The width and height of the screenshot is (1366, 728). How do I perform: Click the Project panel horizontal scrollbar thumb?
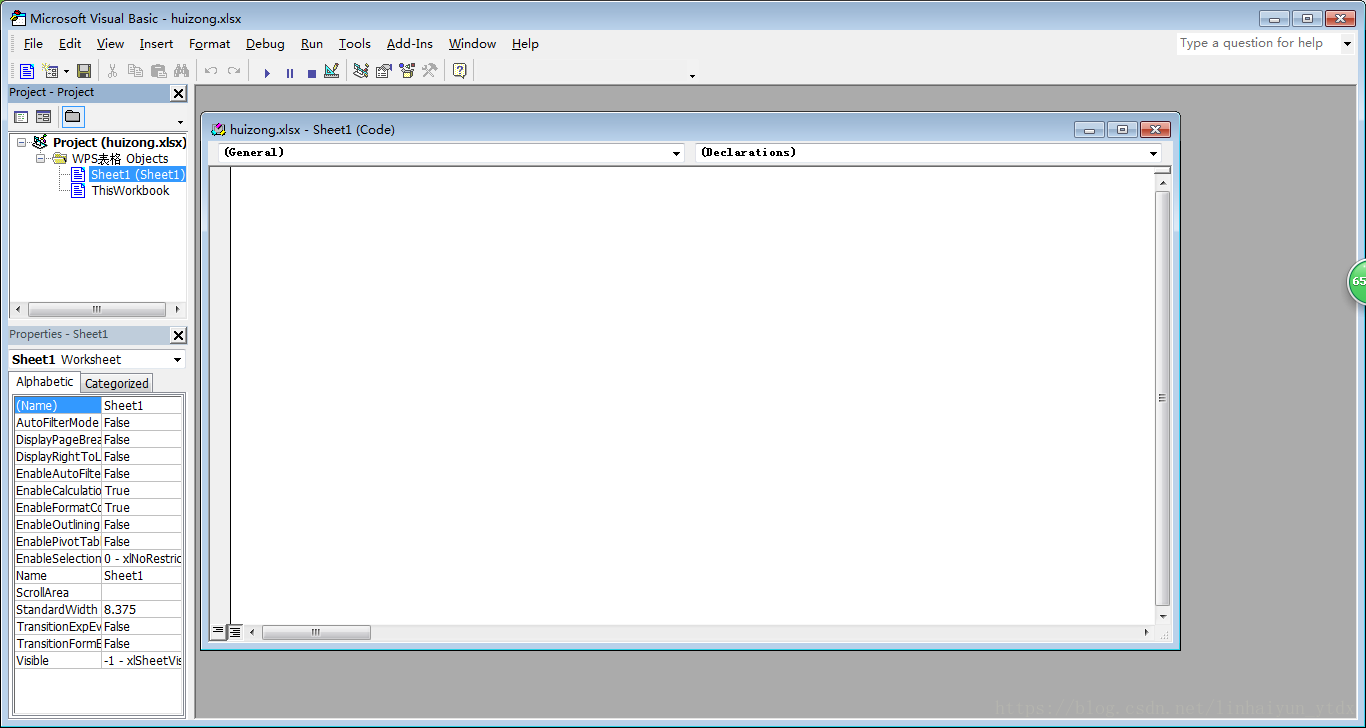coord(97,310)
